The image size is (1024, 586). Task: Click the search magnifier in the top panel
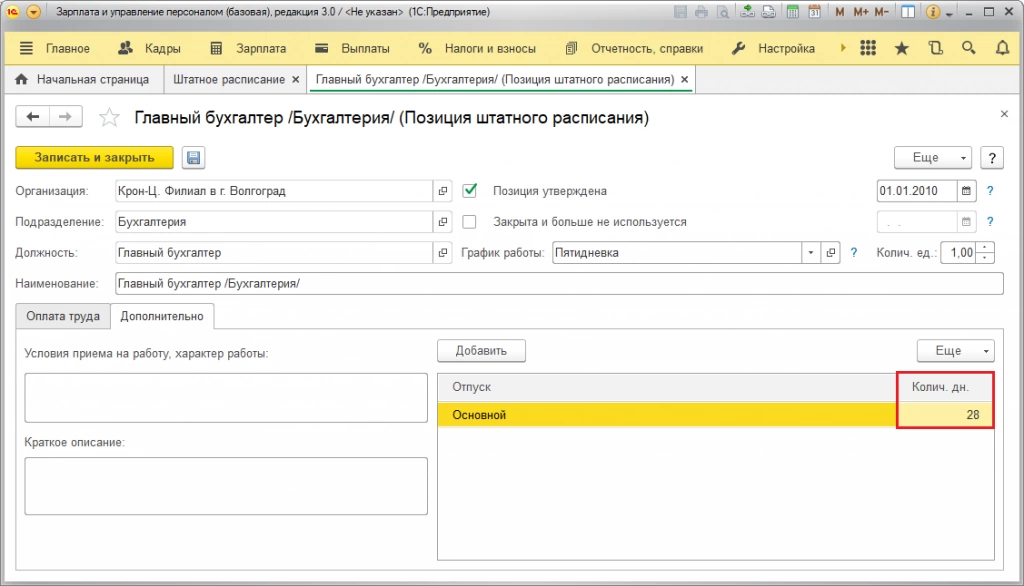(968, 48)
